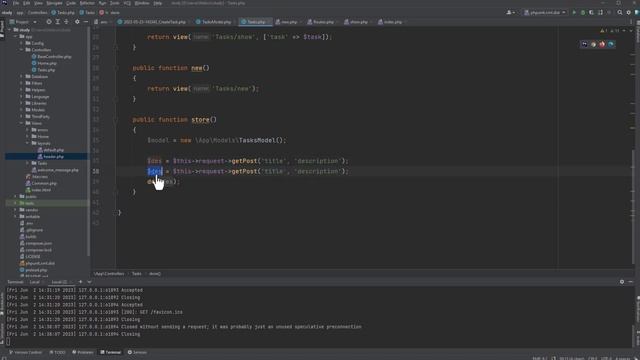This screenshot has width=640, height=360.
Task: Click Run with Coverage icon
Action: point(591,13)
